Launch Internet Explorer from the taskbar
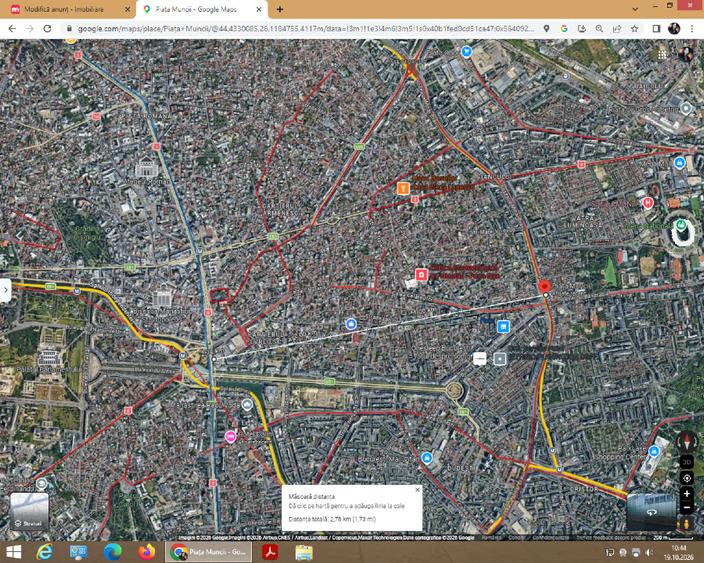The image size is (704, 563). tap(44, 552)
